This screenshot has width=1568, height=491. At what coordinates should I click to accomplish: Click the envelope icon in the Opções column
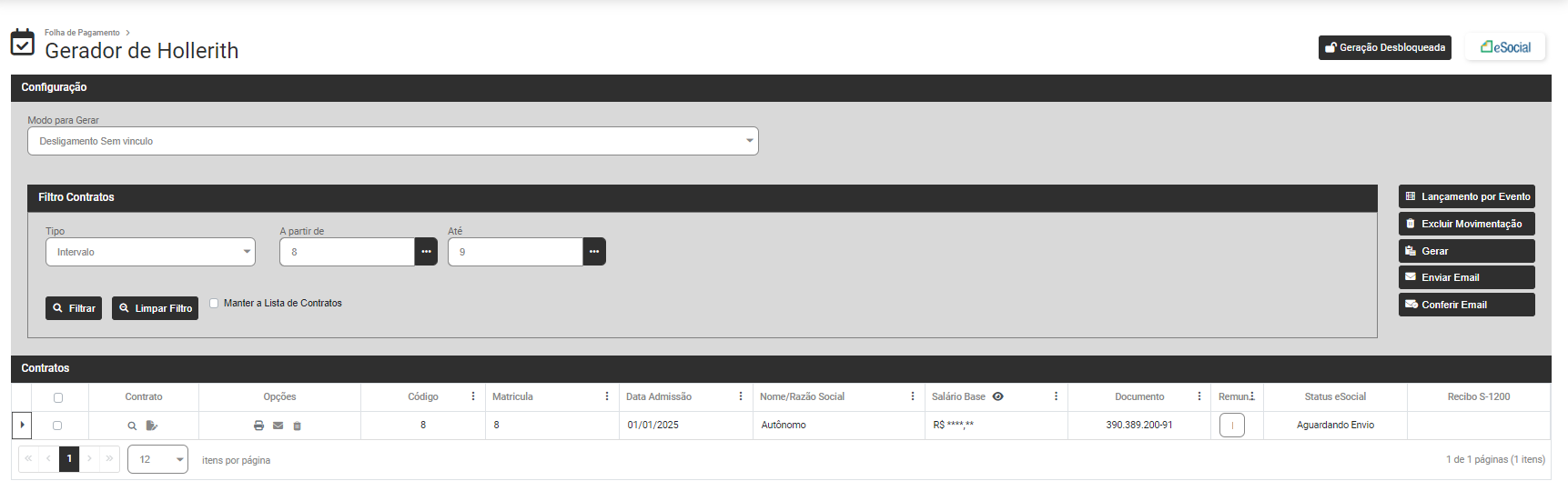(x=278, y=426)
